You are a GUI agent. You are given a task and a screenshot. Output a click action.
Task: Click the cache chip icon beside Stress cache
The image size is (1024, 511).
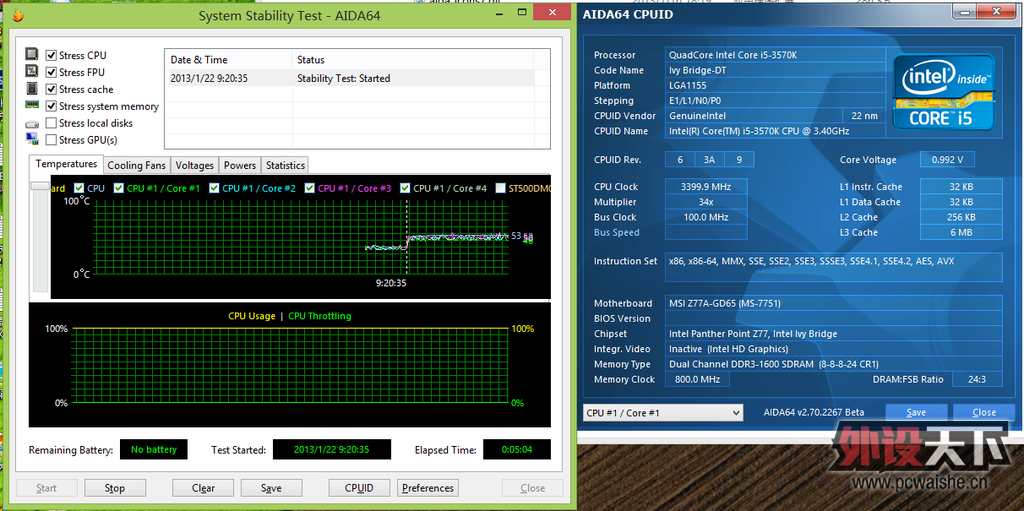[32, 89]
